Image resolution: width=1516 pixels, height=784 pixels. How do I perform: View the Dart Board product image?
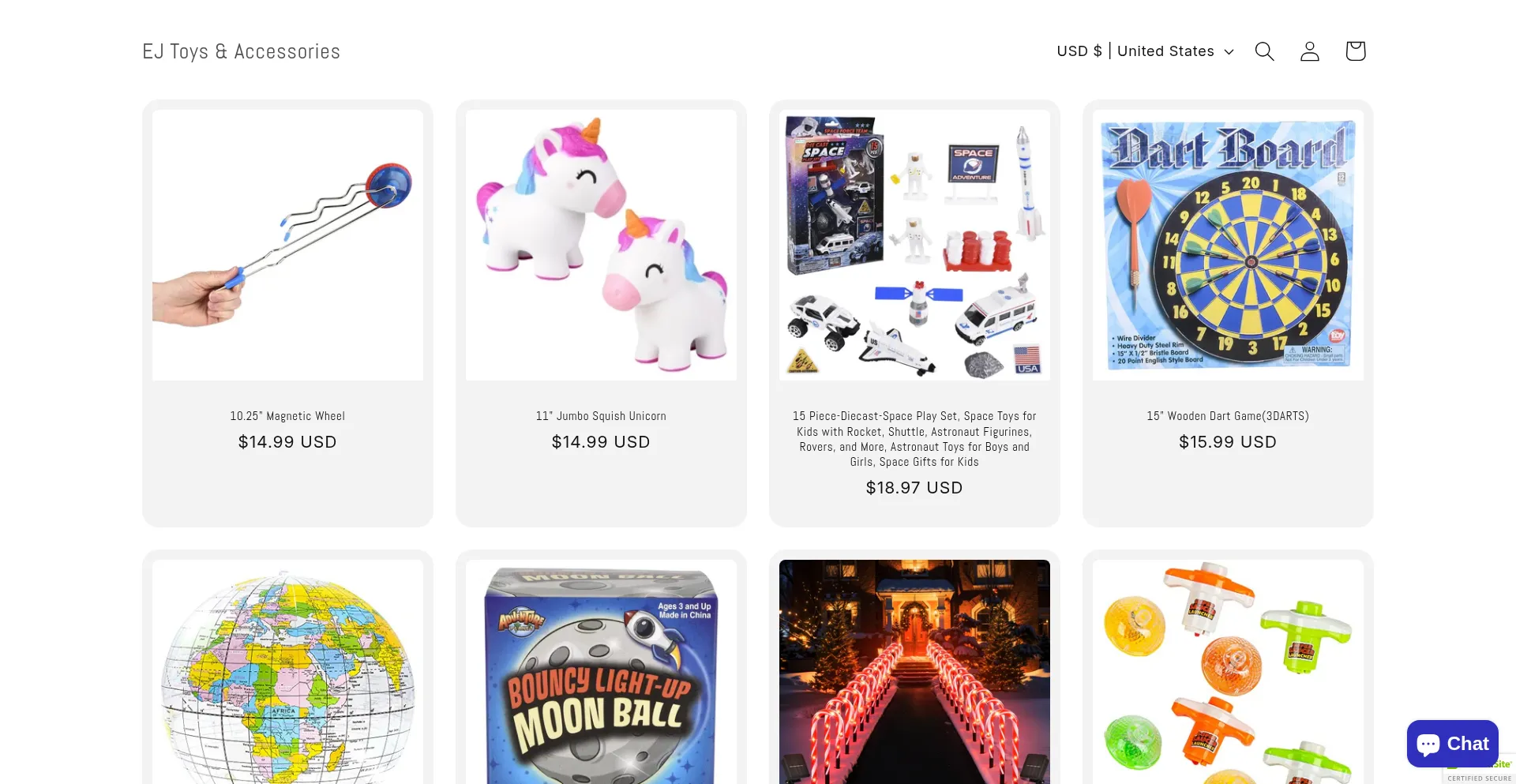[x=1228, y=245]
